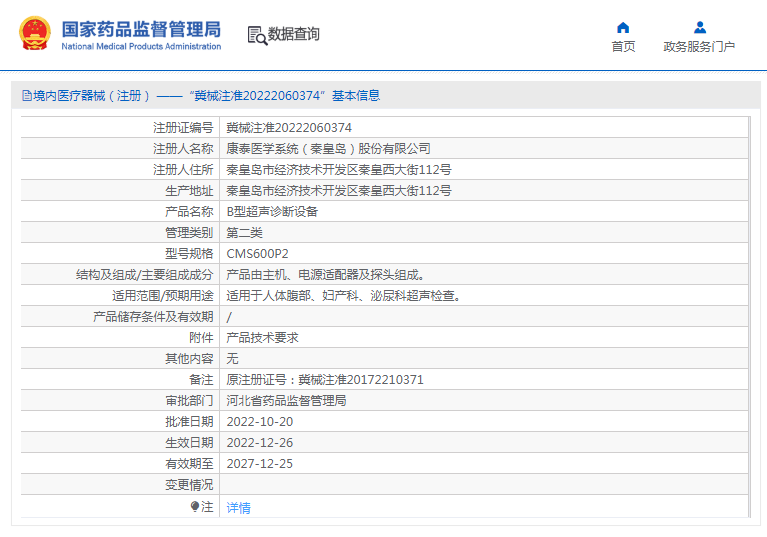Click the national emblem logo
767x537 pixels.
pyautogui.click(x=34, y=34)
